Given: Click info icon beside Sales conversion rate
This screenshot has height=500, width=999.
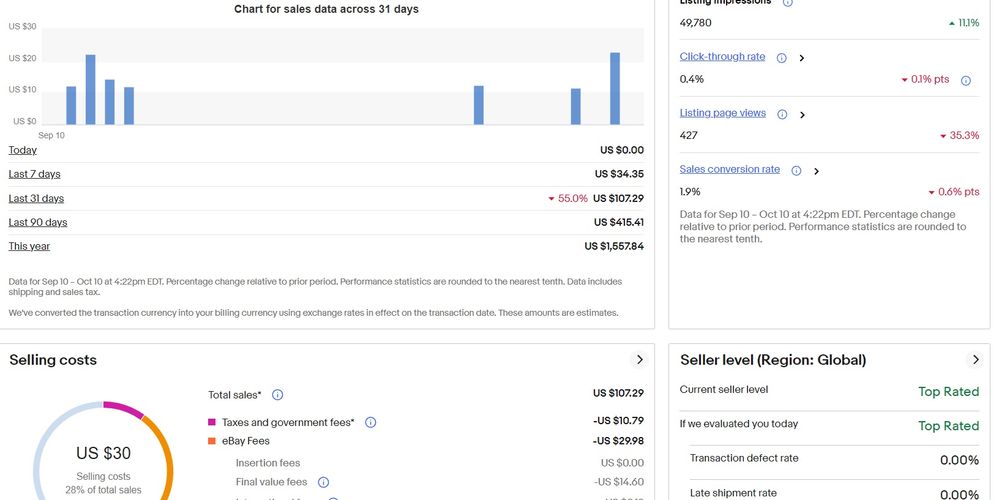Looking at the screenshot, I should coord(796,171).
